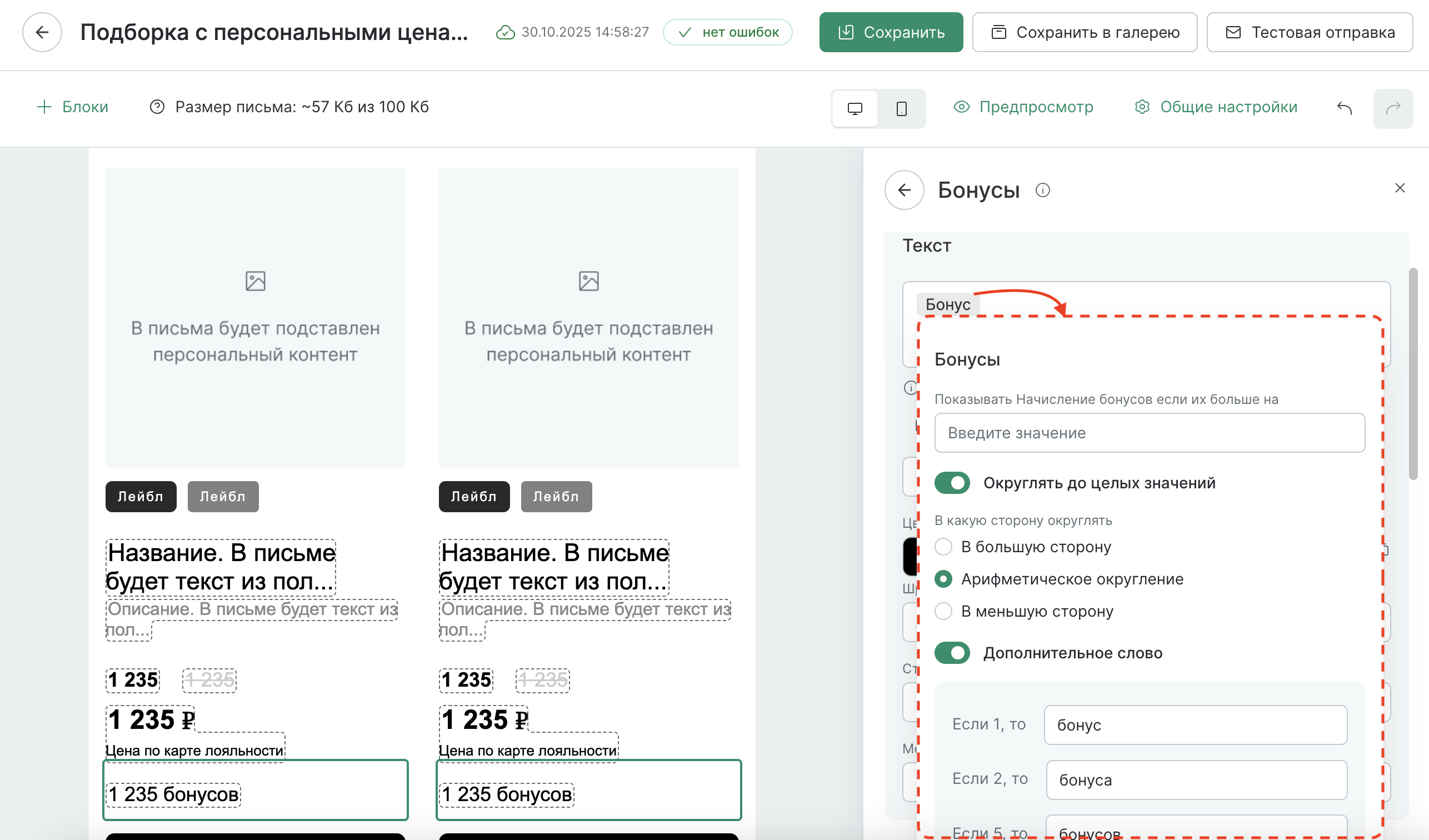Screen dimensions: 1429x840
Task: Switch to mobile view icon
Action: point(901,108)
